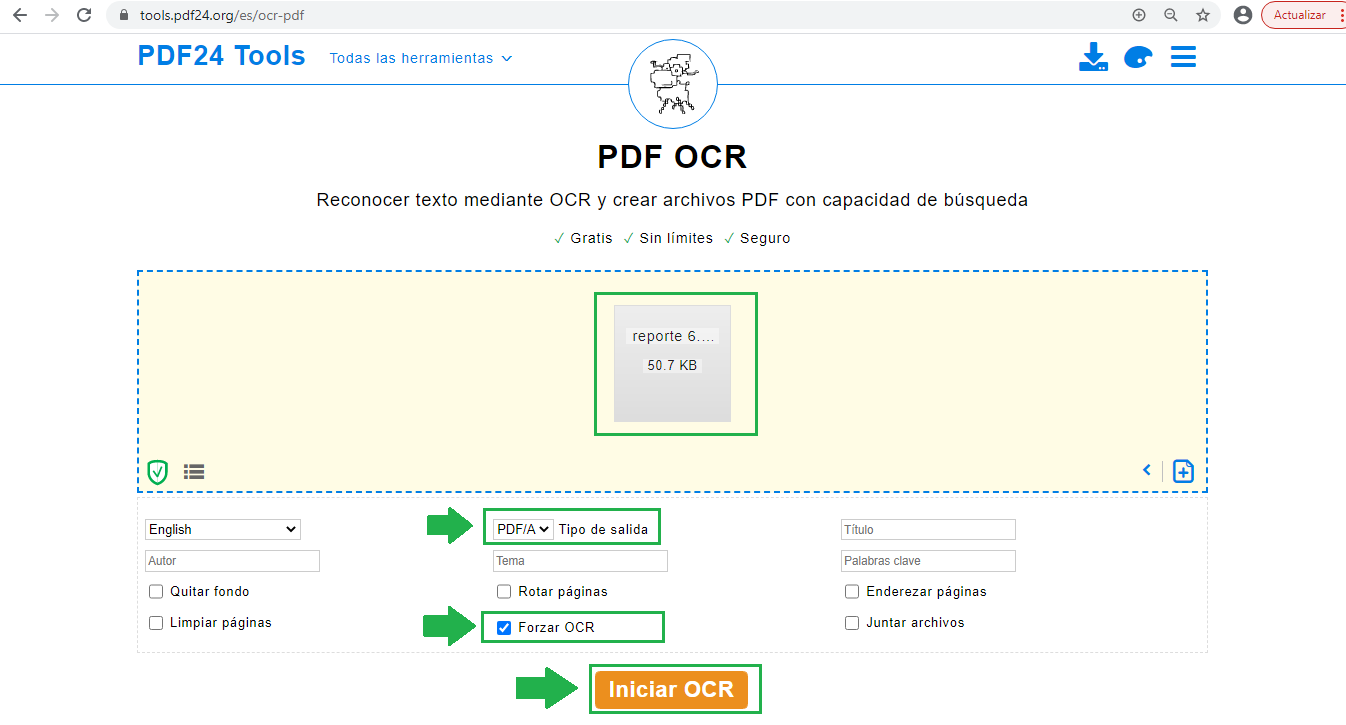The image size is (1346, 725).
Task: Collapse the panel using left chevron
Action: pos(1147,470)
